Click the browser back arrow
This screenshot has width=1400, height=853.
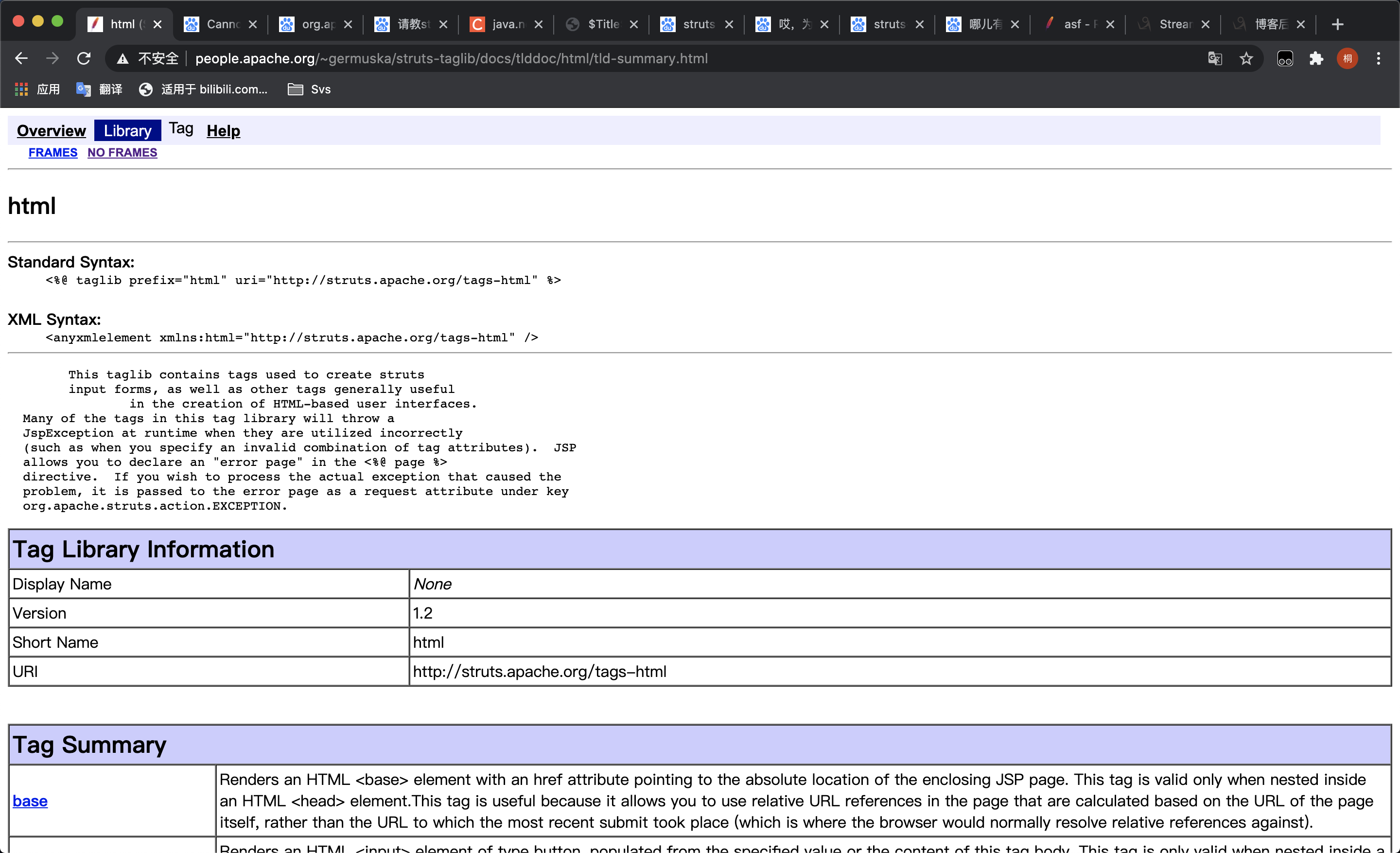click(x=21, y=58)
